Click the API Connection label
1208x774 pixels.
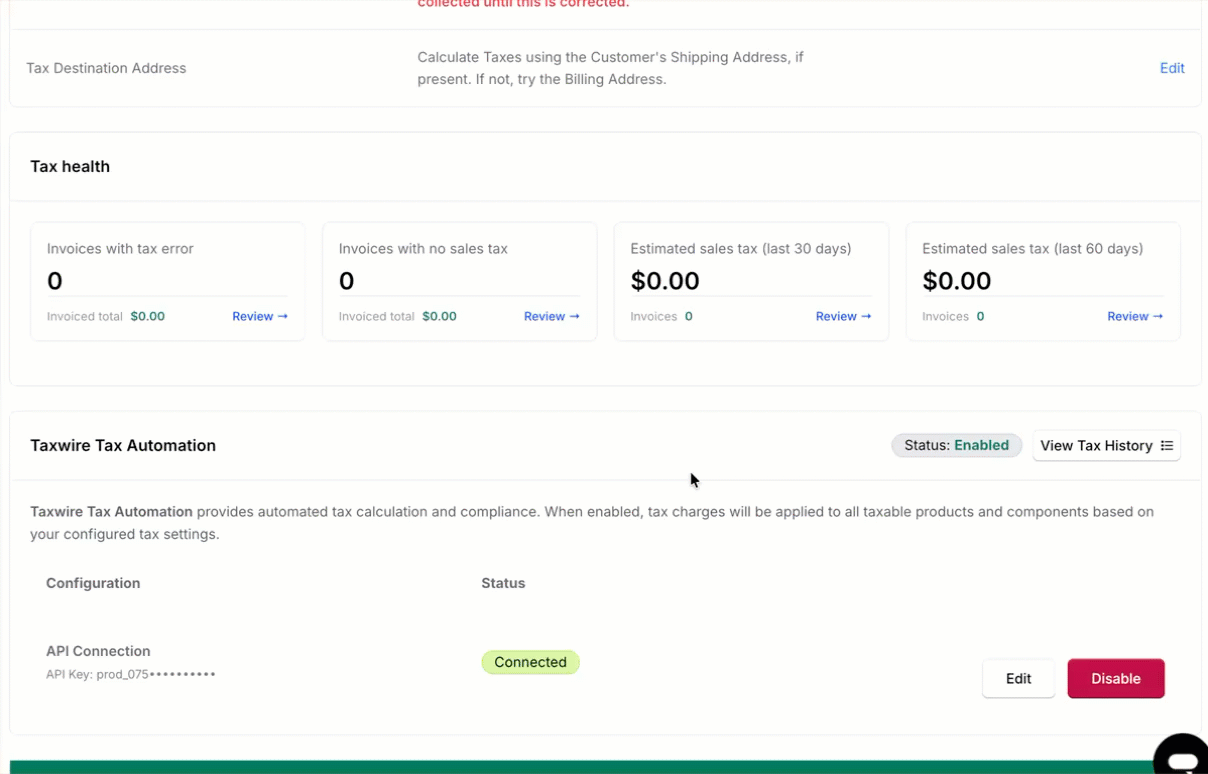(x=98, y=651)
